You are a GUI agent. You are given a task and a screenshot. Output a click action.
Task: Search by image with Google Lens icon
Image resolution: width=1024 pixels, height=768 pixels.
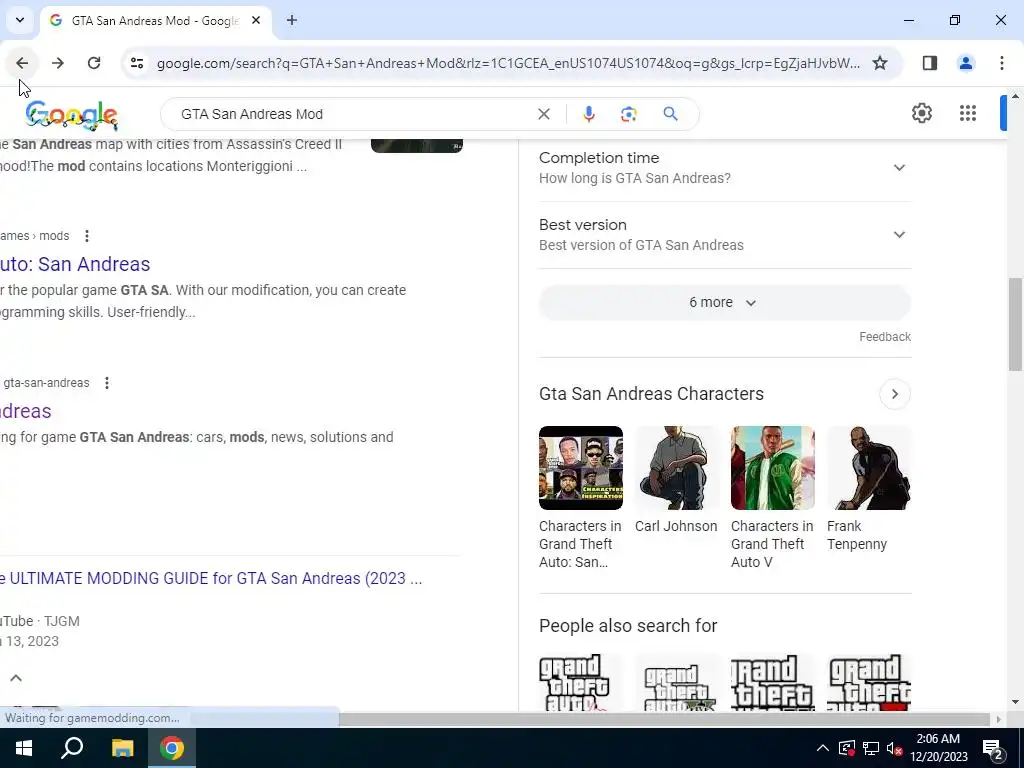click(628, 114)
